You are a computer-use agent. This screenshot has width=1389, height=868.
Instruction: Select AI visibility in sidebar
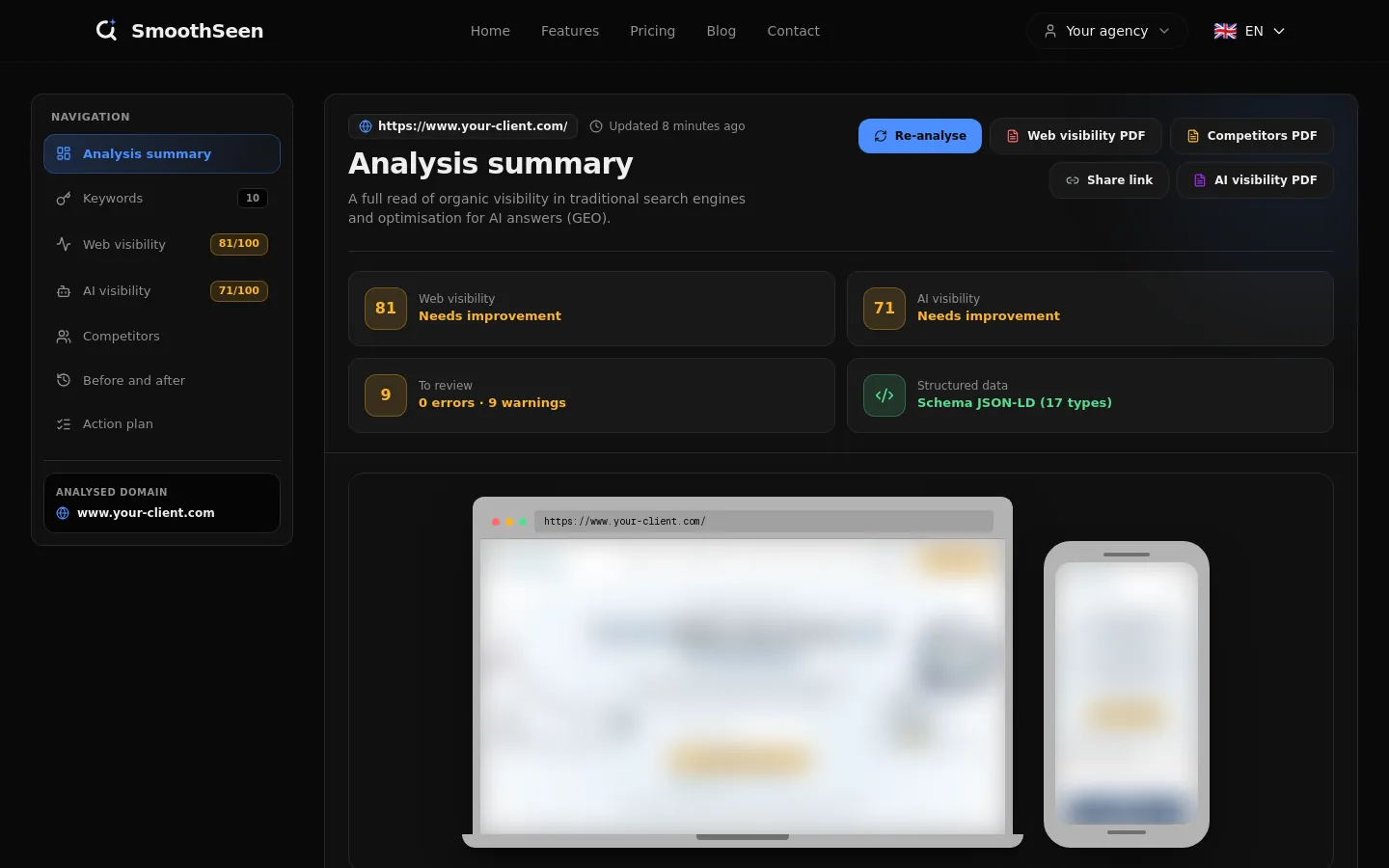(x=162, y=291)
